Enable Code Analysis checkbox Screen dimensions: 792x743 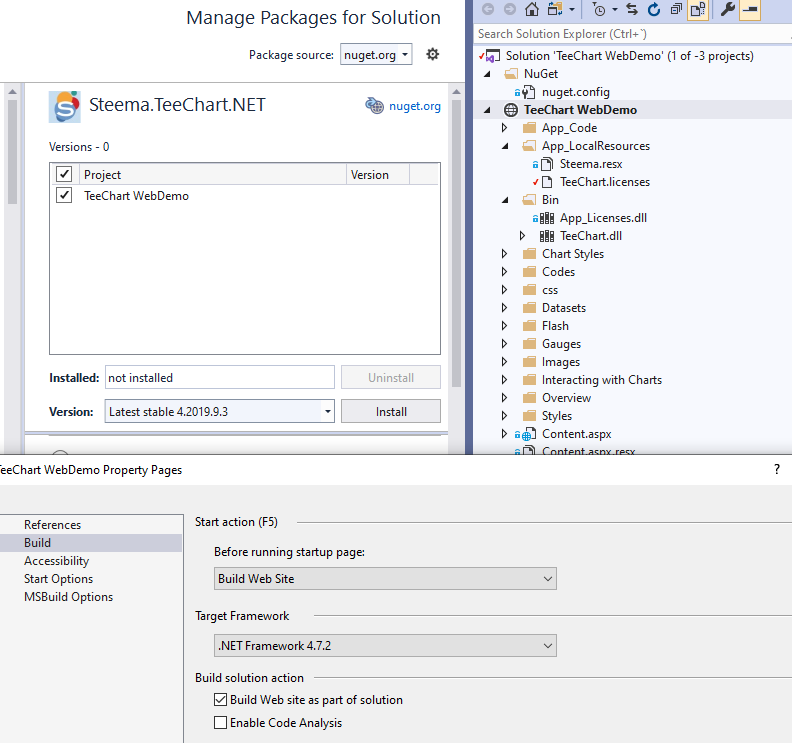tap(220, 723)
